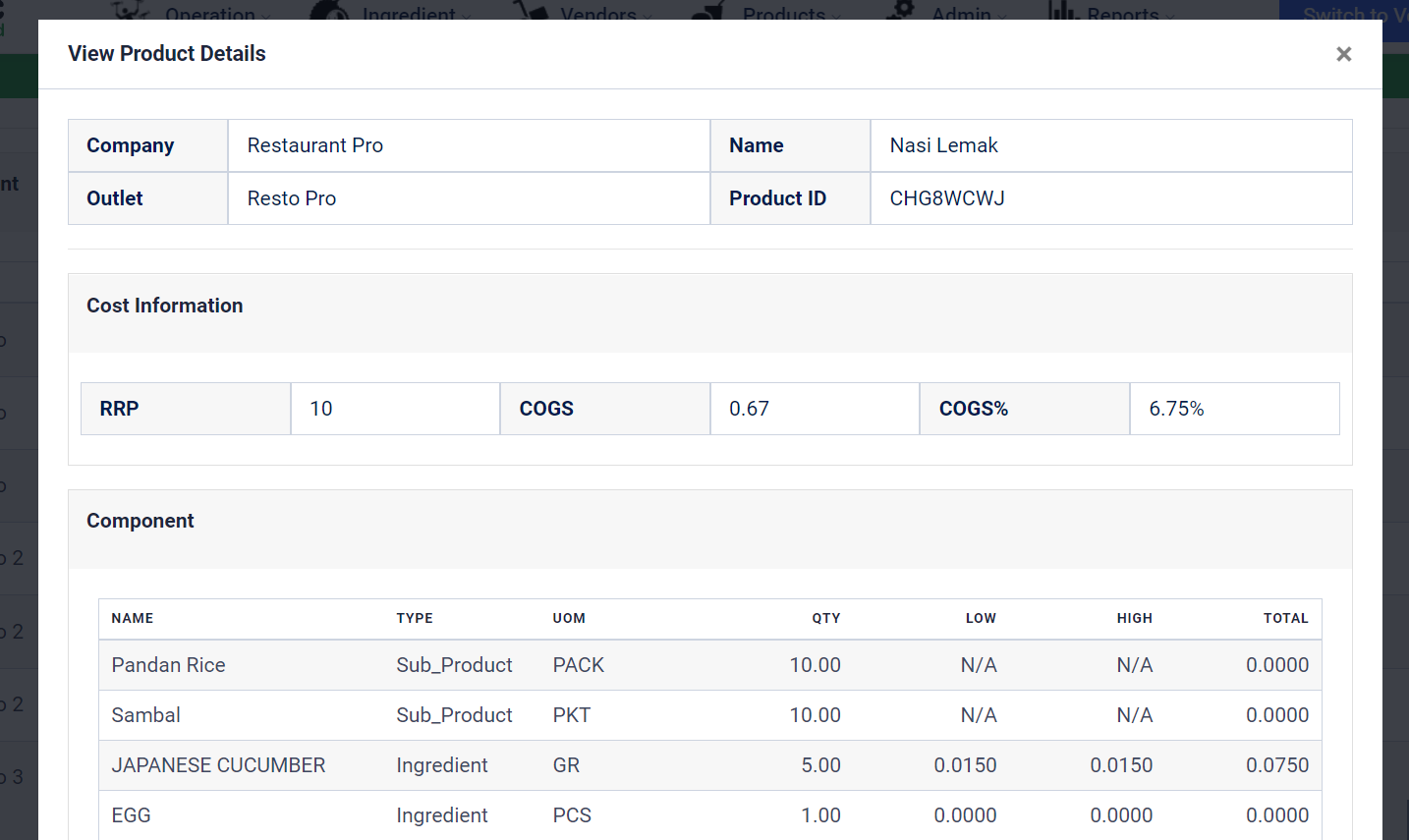Click the Operation icon
1409x840 pixels.
tap(129, 11)
